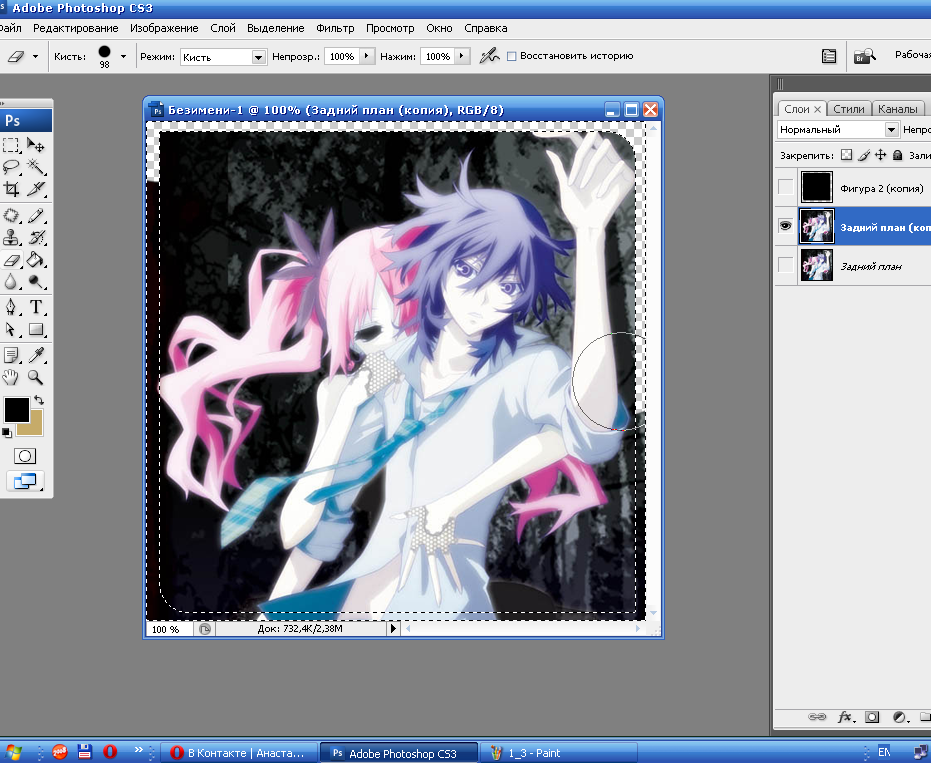Image resolution: width=931 pixels, height=763 pixels.
Task: Open the Eraser tool preset picker
Action: click(x=36, y=56)
